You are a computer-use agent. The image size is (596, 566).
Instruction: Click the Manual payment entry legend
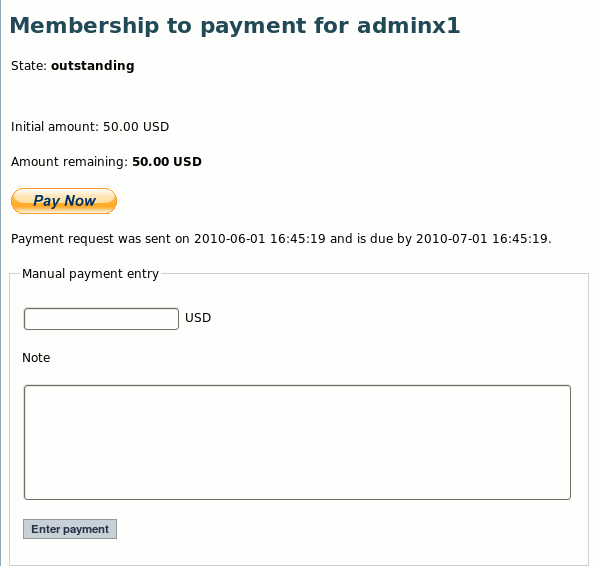(x=90, y=274)
